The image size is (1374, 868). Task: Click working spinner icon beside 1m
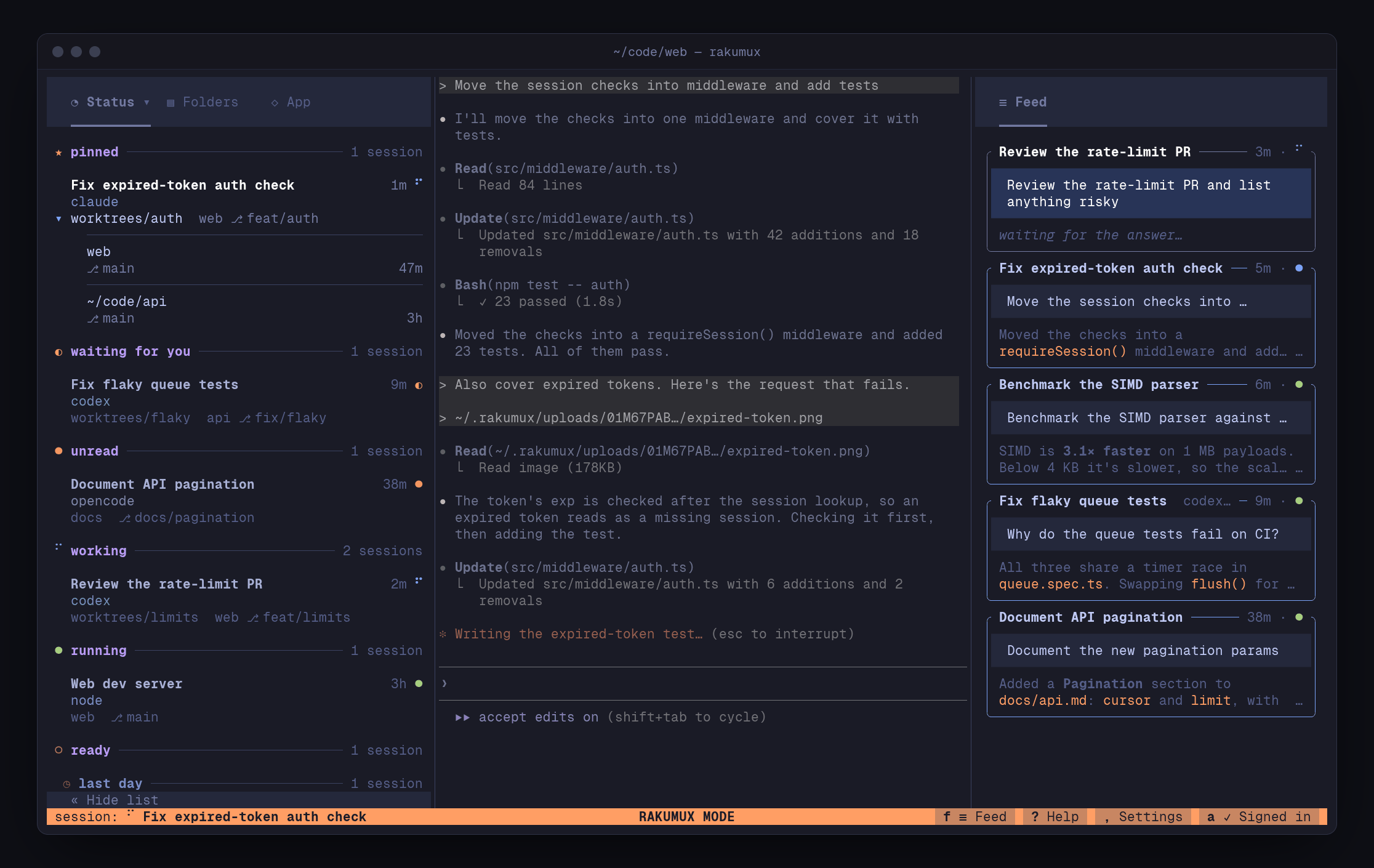(419, 182)
